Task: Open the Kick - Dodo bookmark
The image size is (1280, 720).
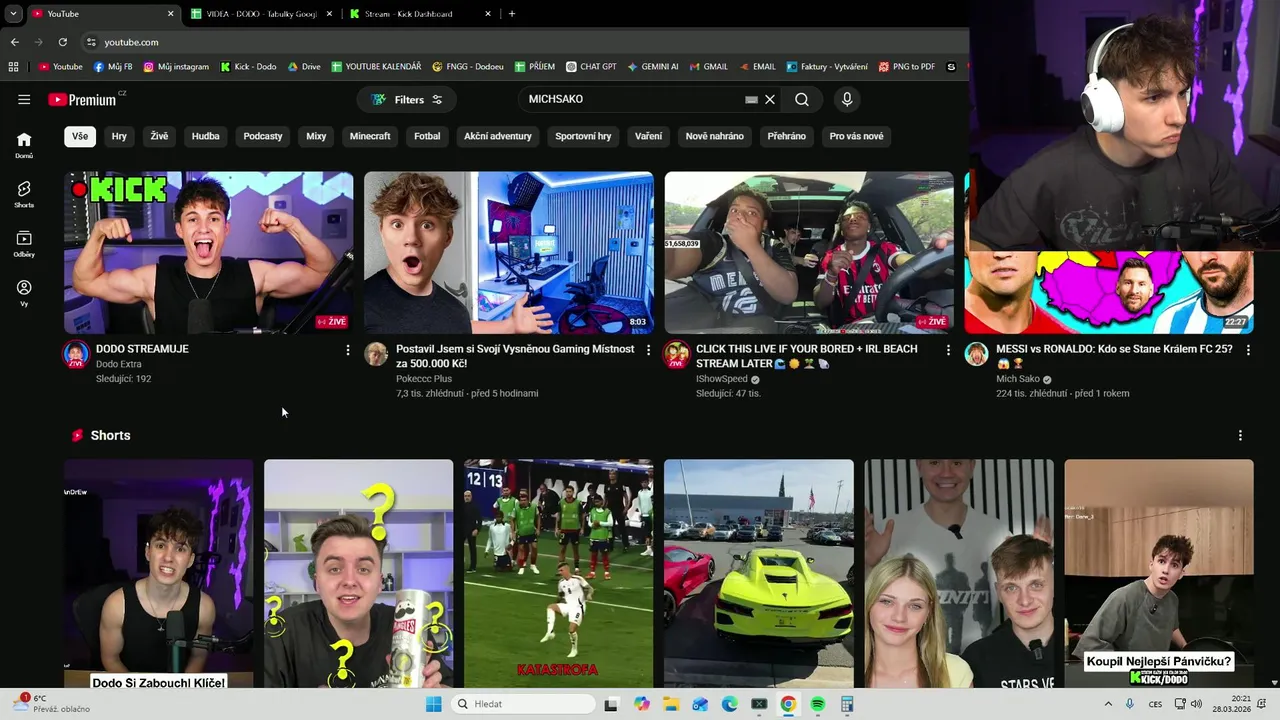Action: click(x=248, y=67)
